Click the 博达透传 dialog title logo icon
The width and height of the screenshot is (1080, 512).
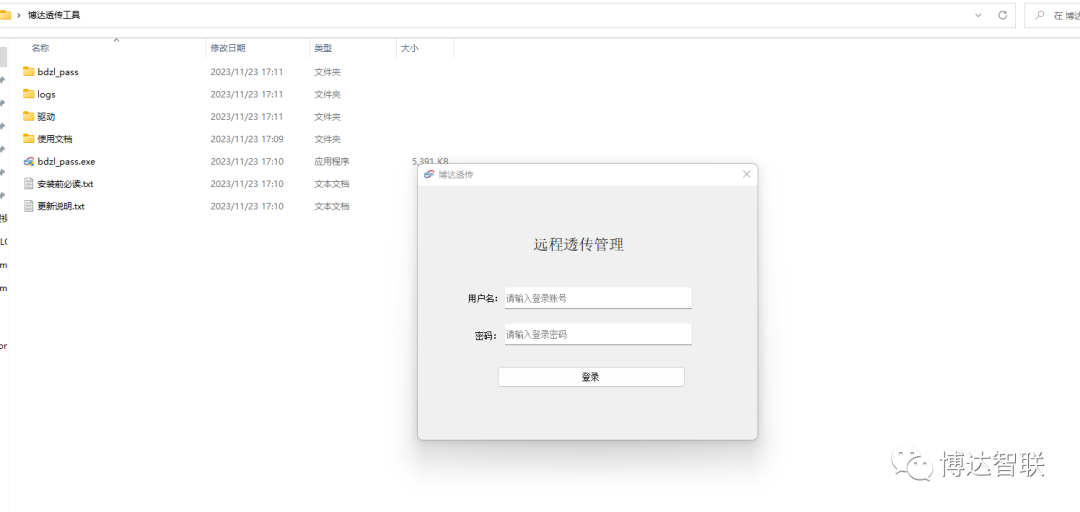(429, 174)
